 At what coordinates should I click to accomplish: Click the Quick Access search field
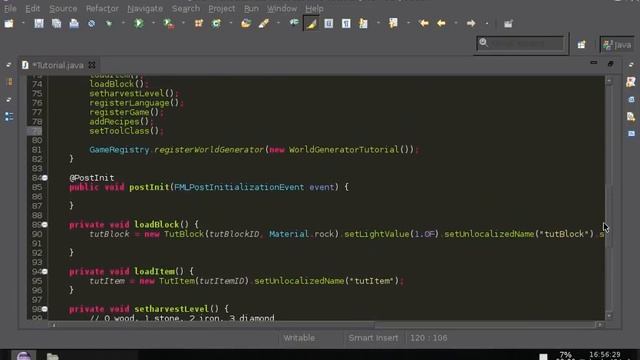click(x=520, y=43)
